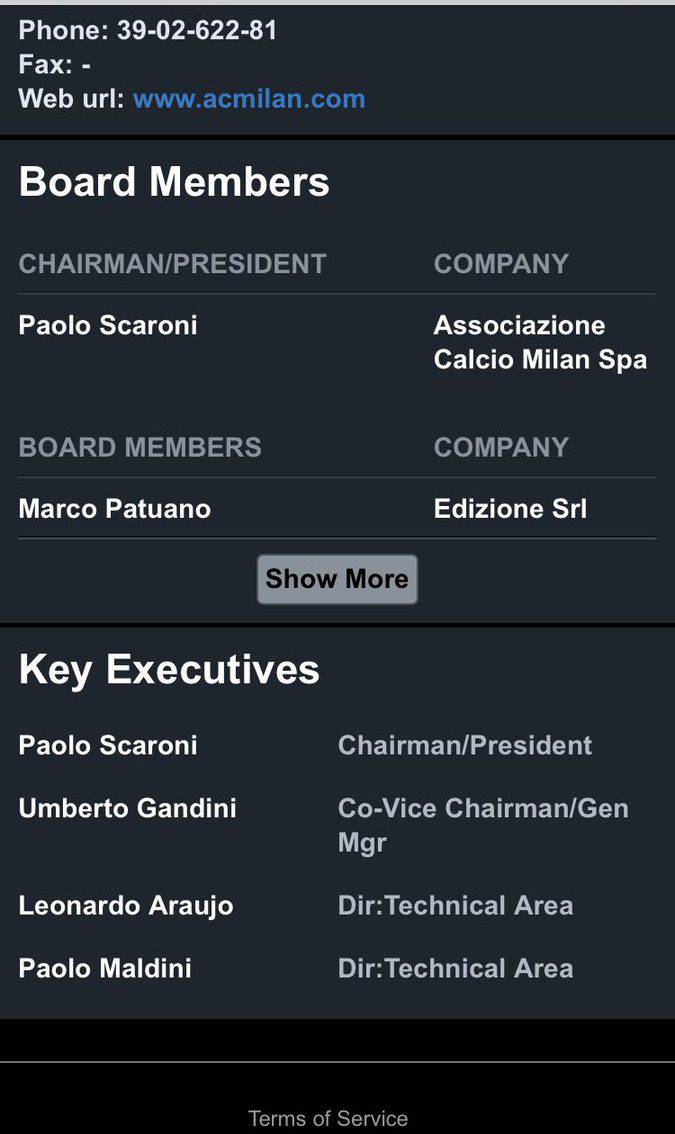The width and height of the screenshot is (675, 1134).
Task: Select Paolo Scaroni in Key Executives list
Action: [x=108, y=745]
